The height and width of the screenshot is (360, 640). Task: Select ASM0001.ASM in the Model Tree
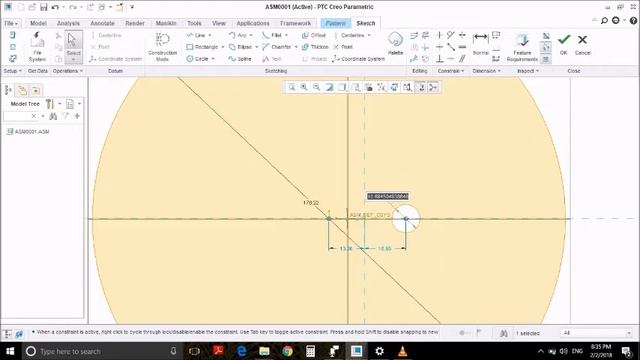[28, 132]
